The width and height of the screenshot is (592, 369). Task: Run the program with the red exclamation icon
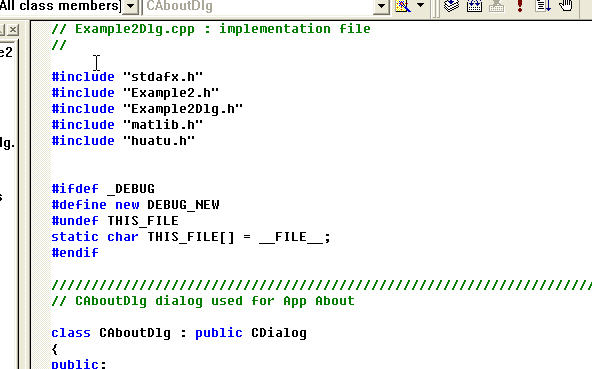[520, 6]
